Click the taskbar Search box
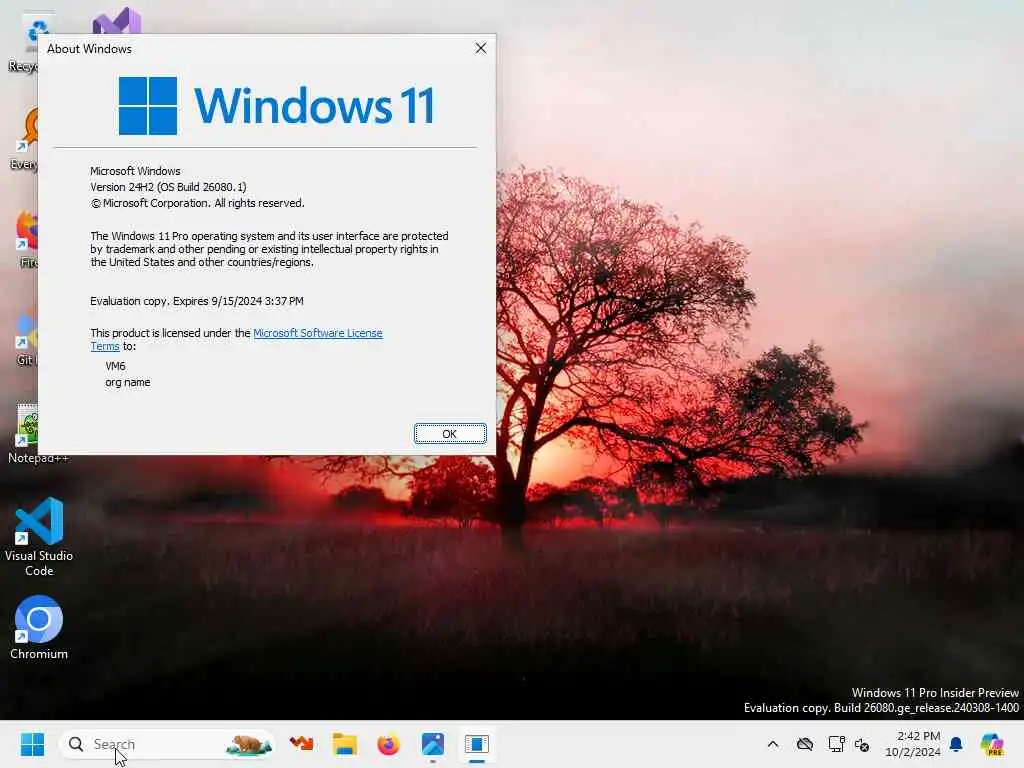 (x=167, y=744)
